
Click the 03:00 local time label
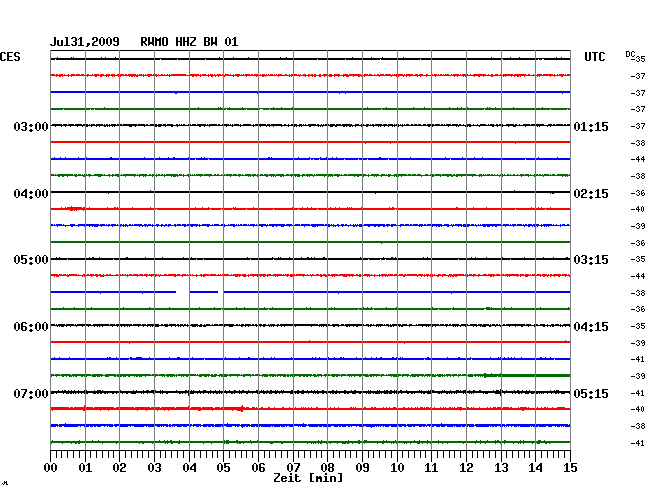click(x=31, y=126)
